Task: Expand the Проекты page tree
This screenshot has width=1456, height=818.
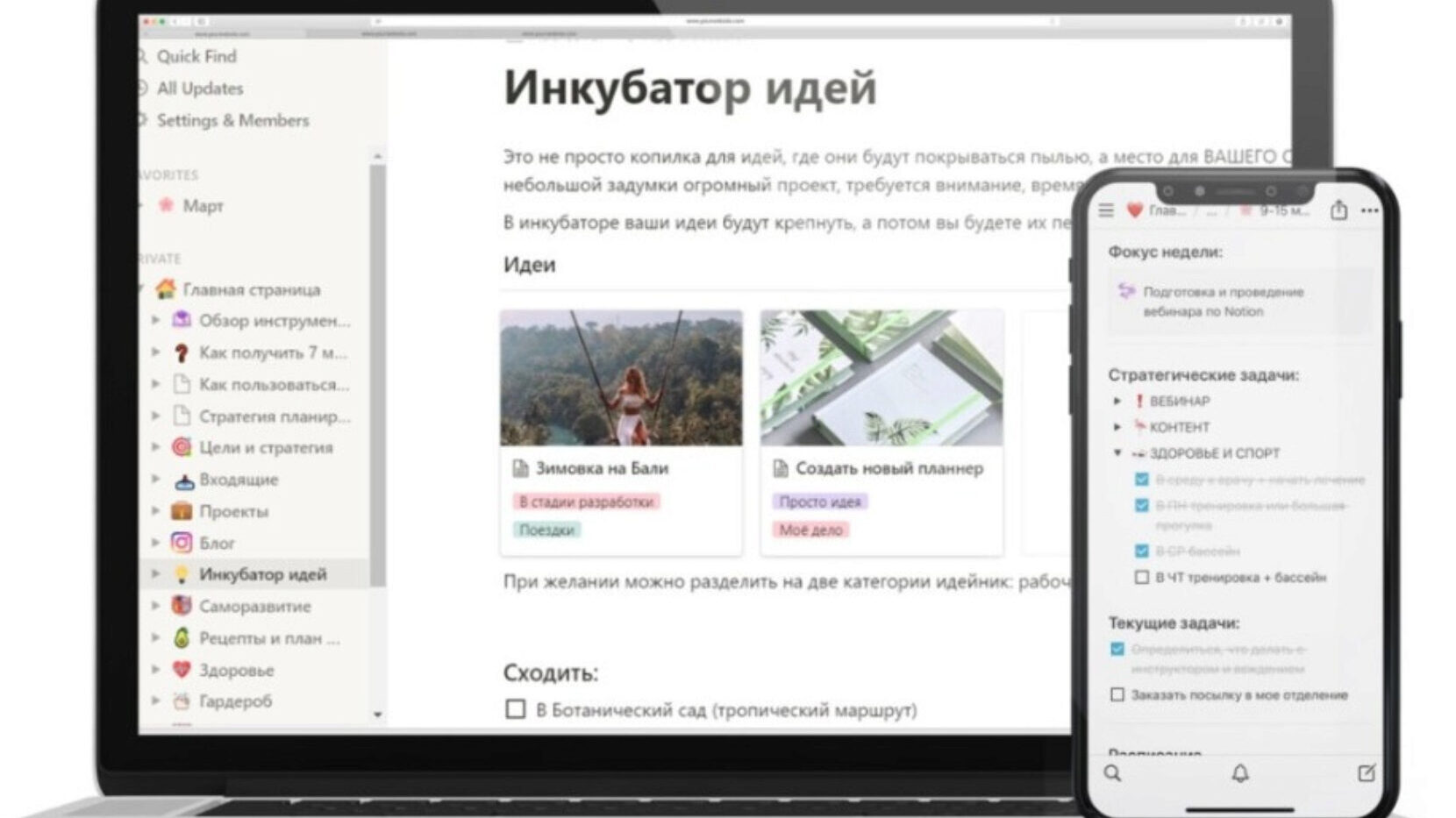Action: [x=156, y=511]
